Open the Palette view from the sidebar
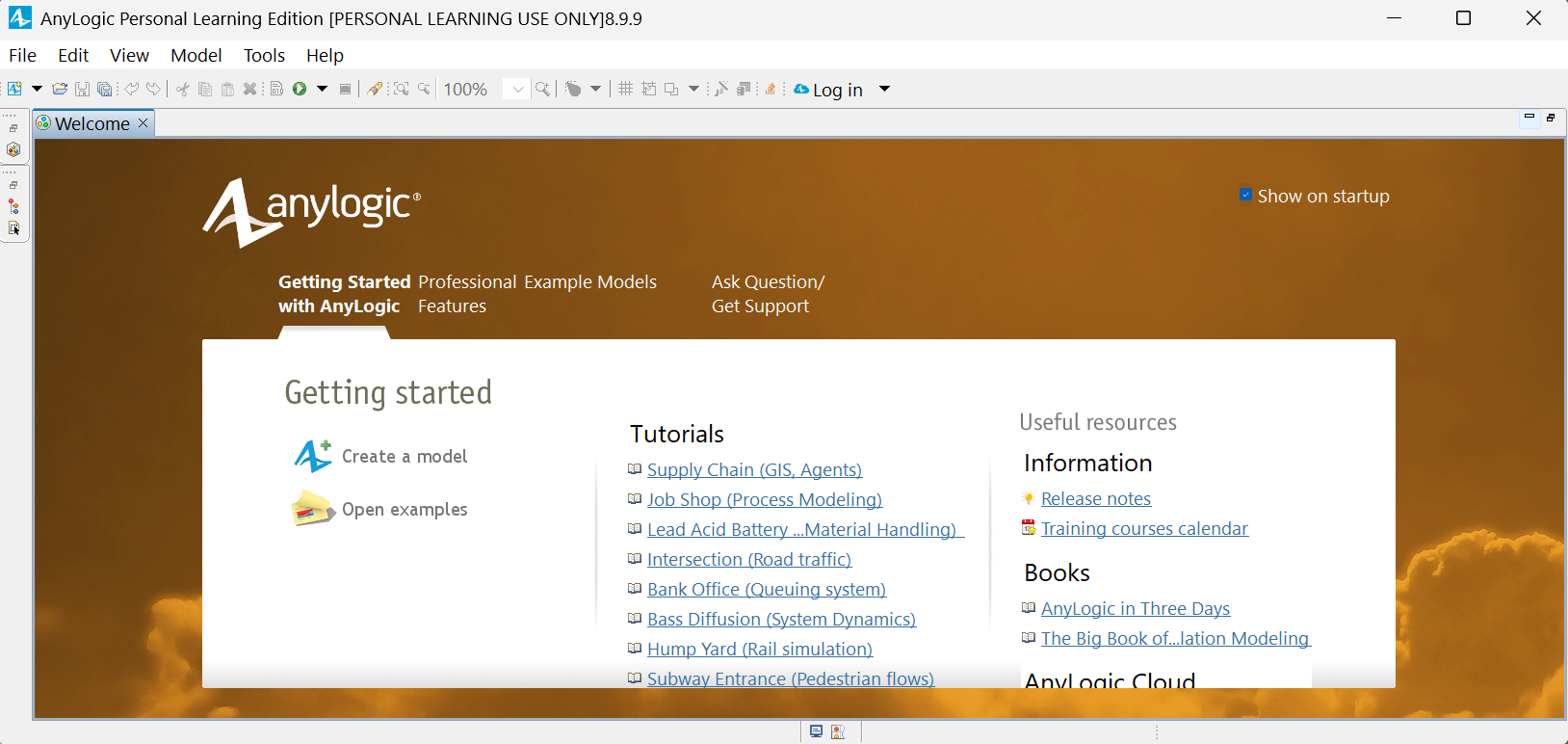 (x=13, y=149)
